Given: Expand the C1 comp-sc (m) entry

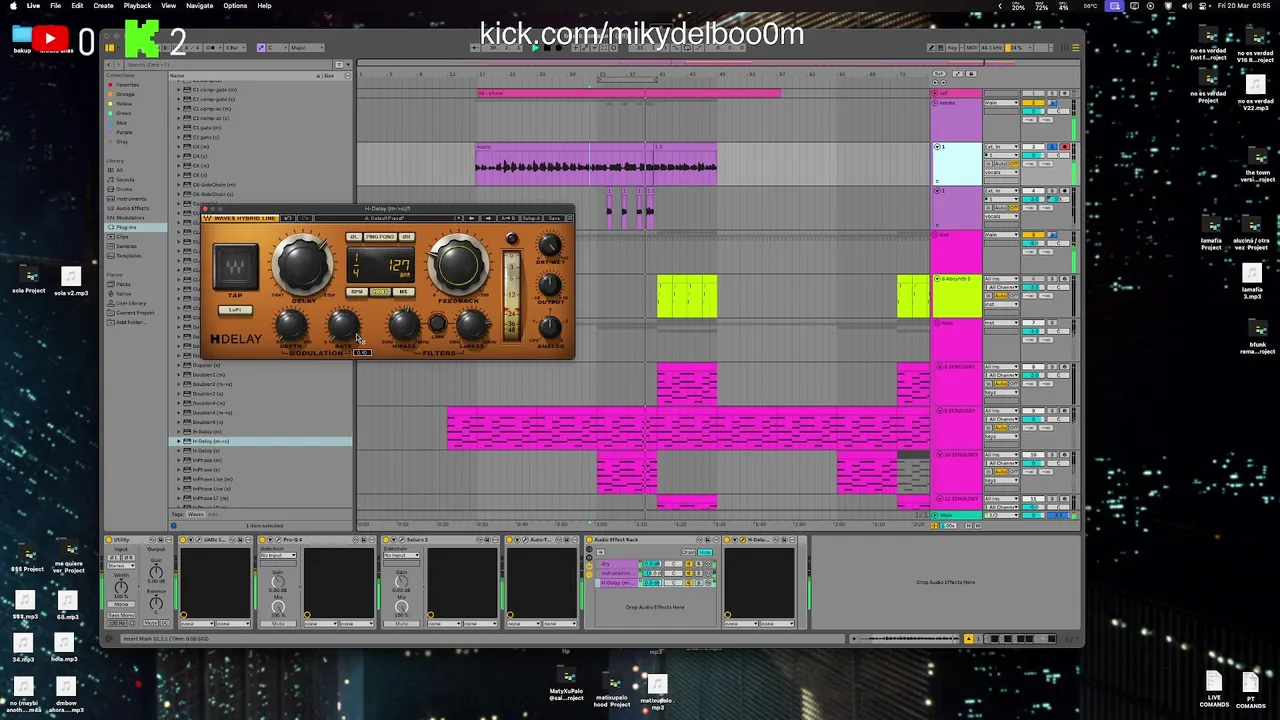Looking at the screenshot, I should 179,109.
